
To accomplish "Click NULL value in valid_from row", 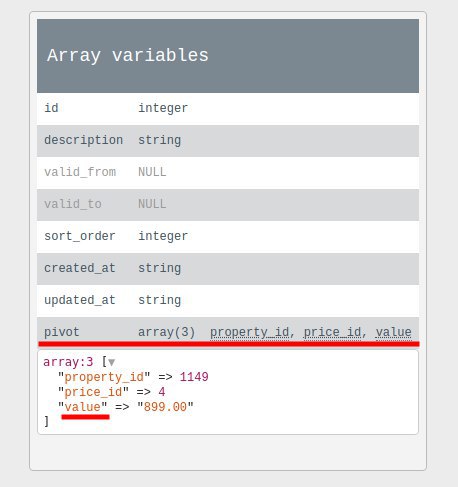I will (x=152, y=172).
